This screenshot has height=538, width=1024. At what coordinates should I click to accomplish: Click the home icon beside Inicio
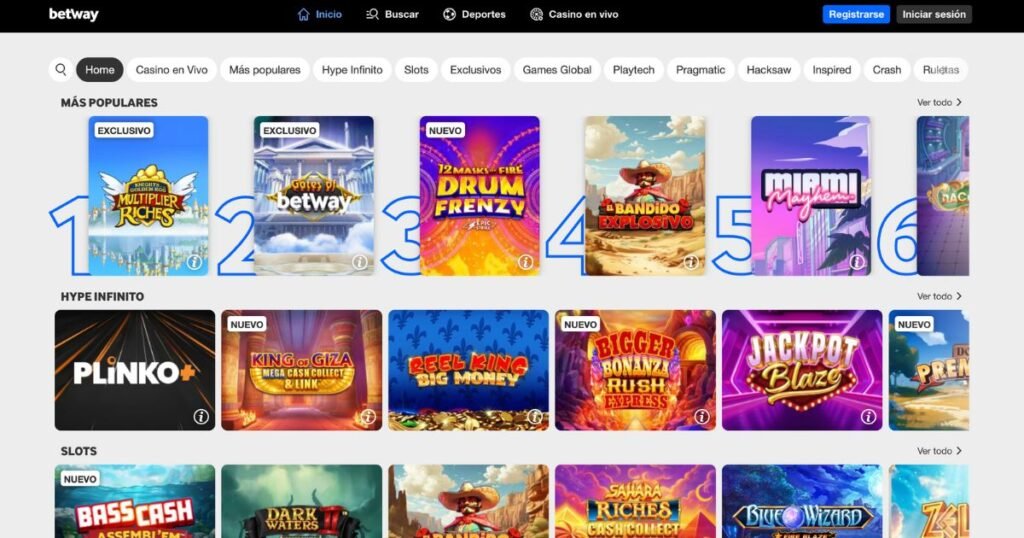click(x=303, y=14)
